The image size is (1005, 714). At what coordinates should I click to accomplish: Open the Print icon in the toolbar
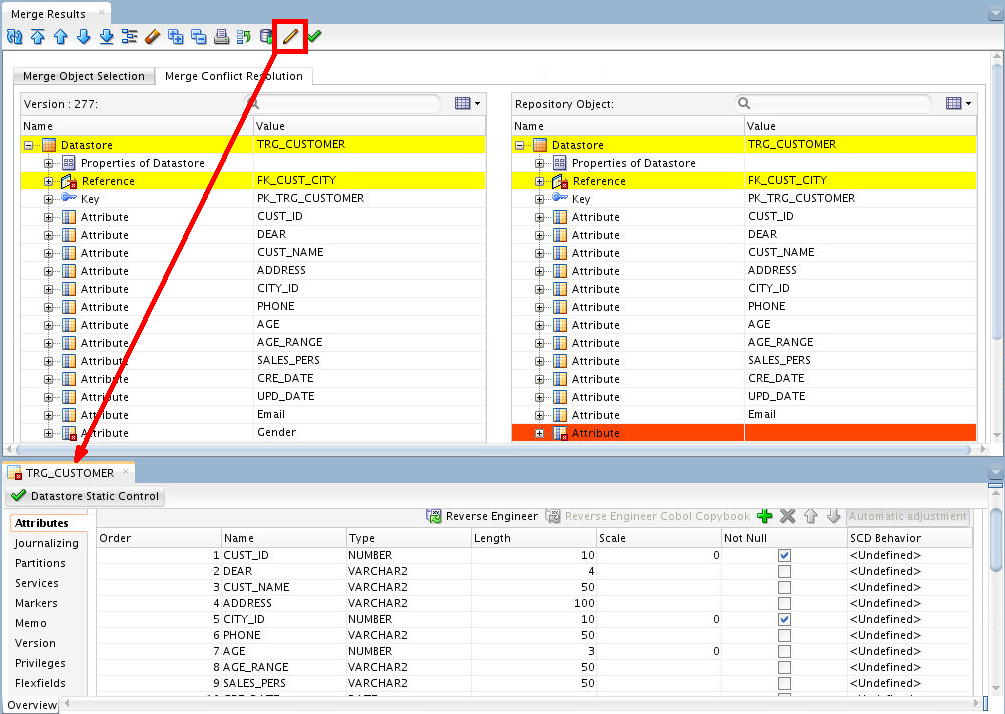pyautogui.click(x=221, y=36)
